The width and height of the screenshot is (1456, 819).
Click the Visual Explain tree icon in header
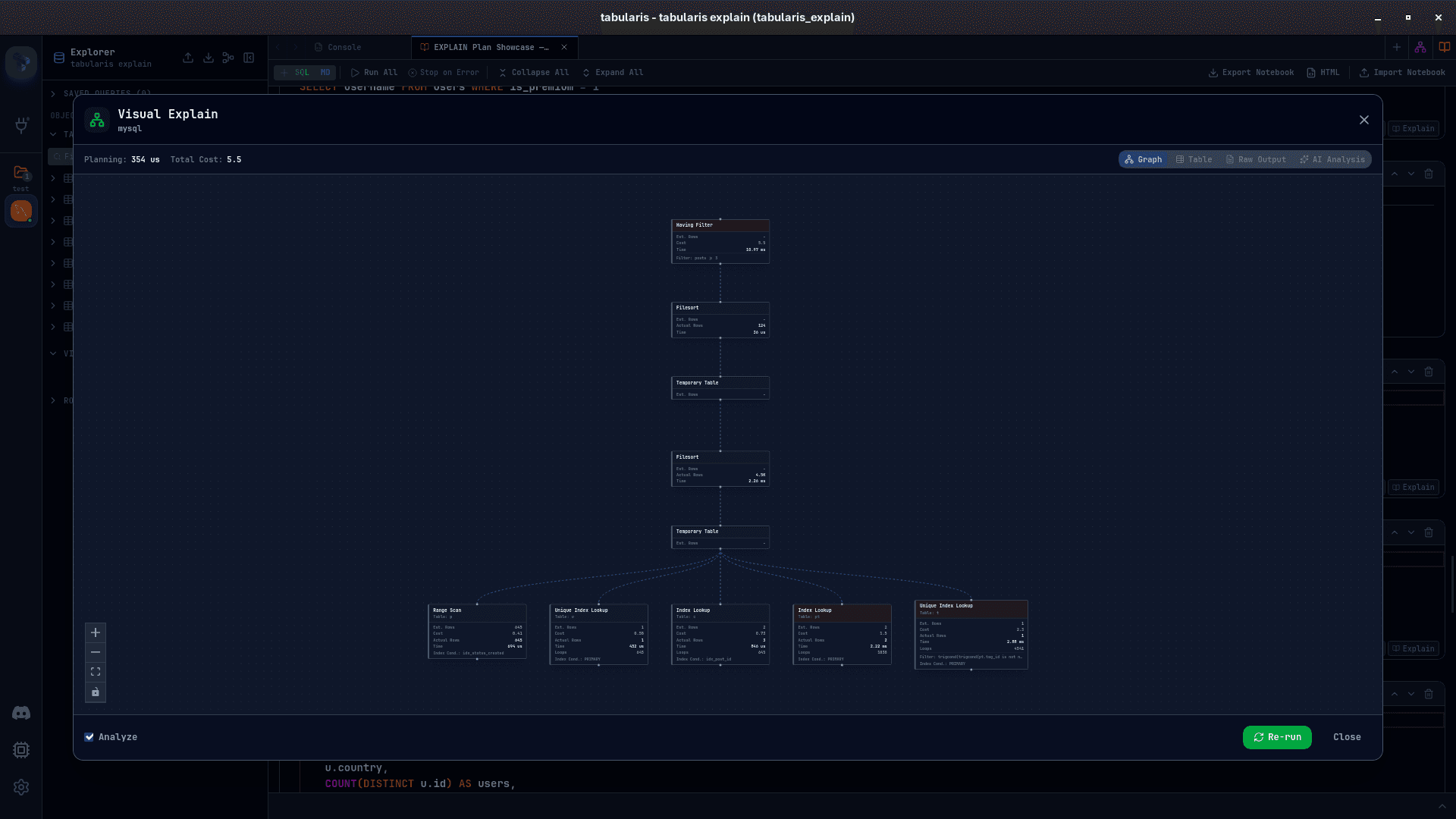[97, 120]
